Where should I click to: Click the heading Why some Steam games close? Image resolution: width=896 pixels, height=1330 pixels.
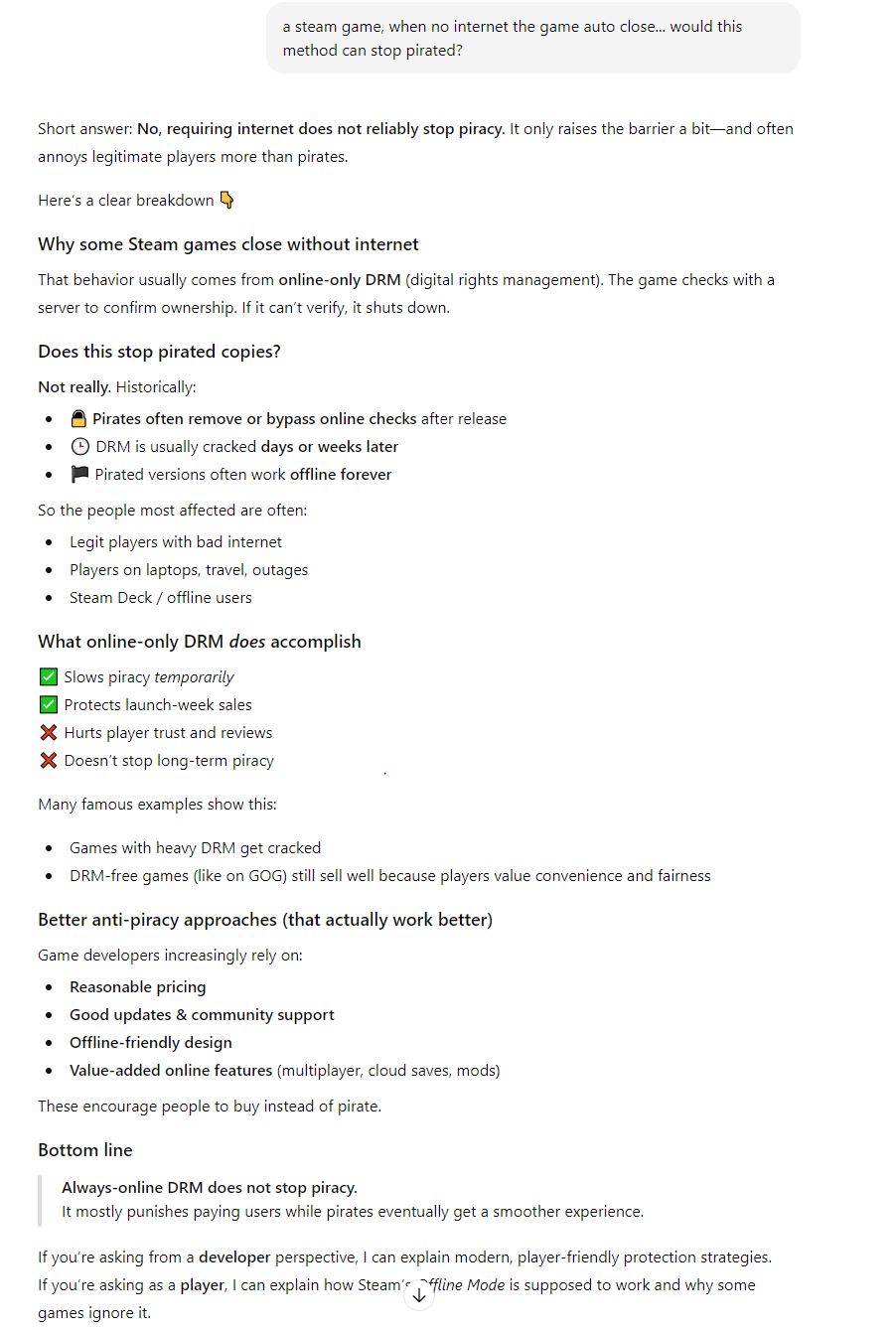click(228, 244)
